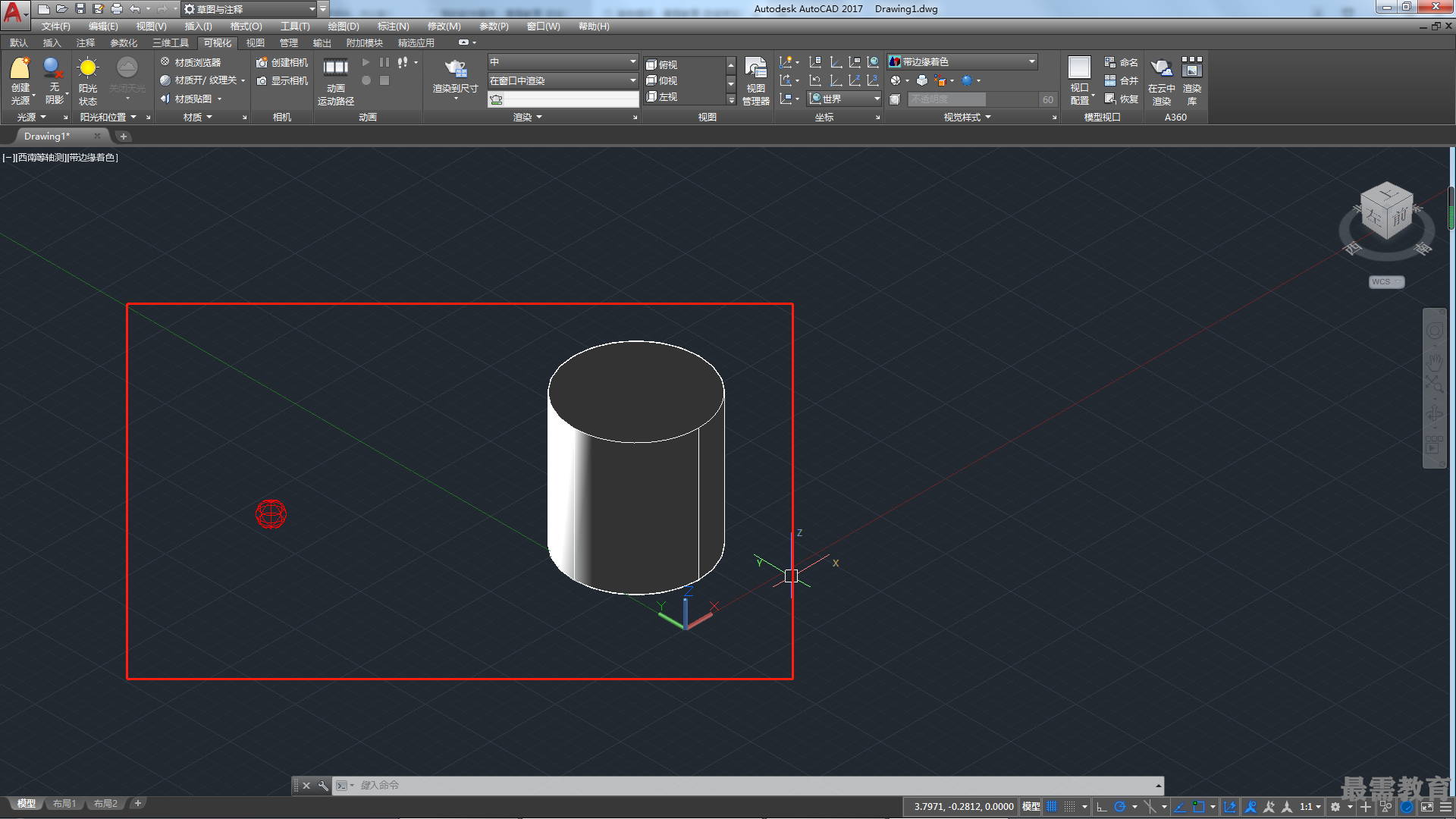The height and width of the screenshot is (819, 1456).
Task: Click Restore viewport (恢复) button
Action: click(1121, 99)
